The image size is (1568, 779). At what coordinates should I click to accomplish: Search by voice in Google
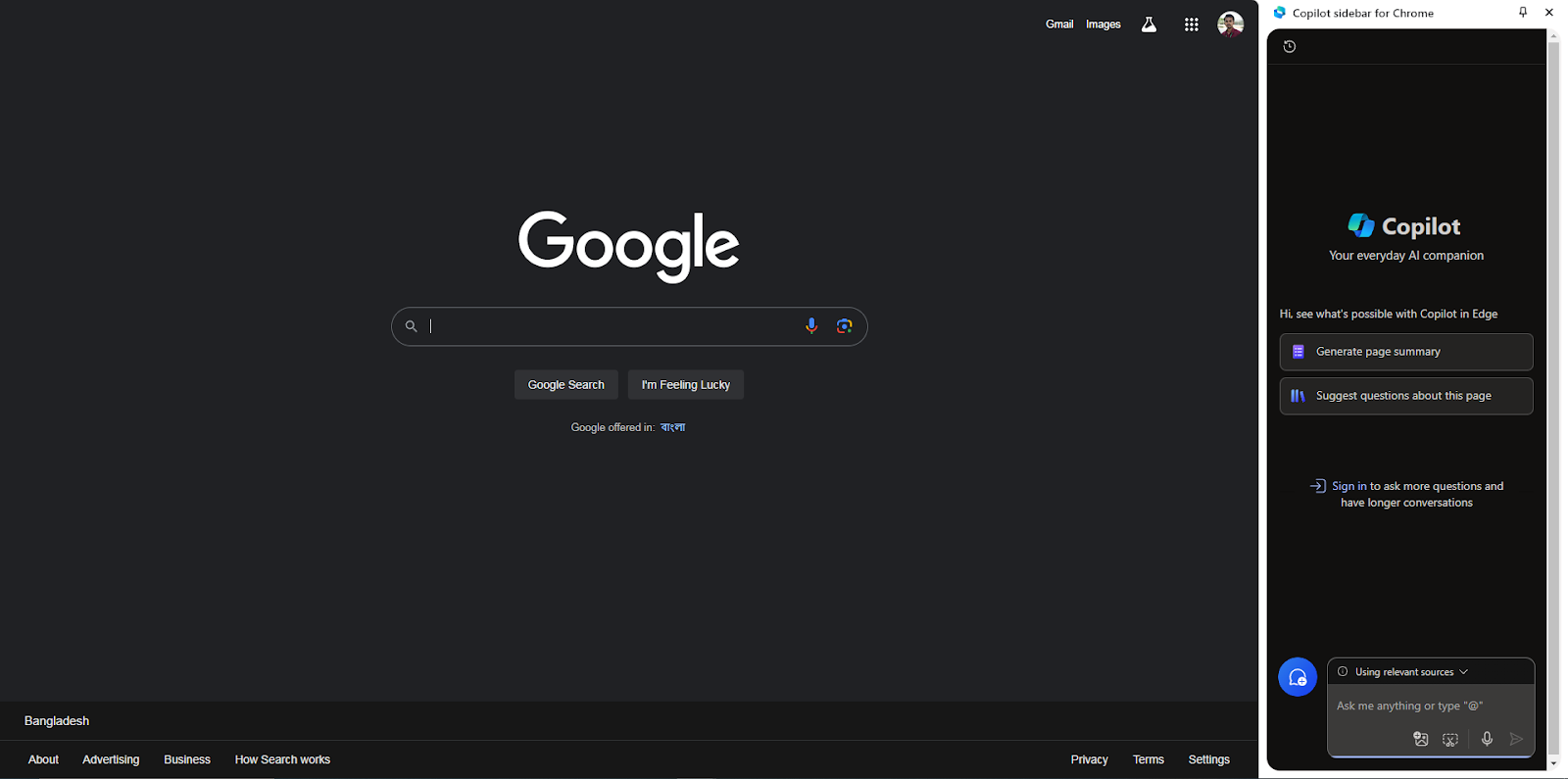point(811,326)
